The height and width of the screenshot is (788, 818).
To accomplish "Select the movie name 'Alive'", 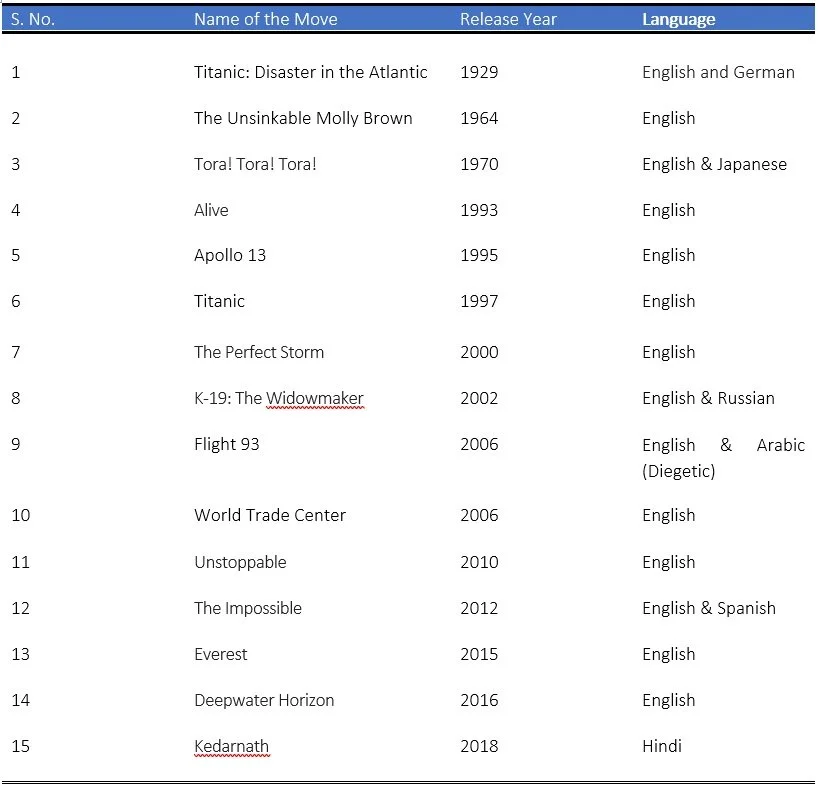I will pos(211,210).
